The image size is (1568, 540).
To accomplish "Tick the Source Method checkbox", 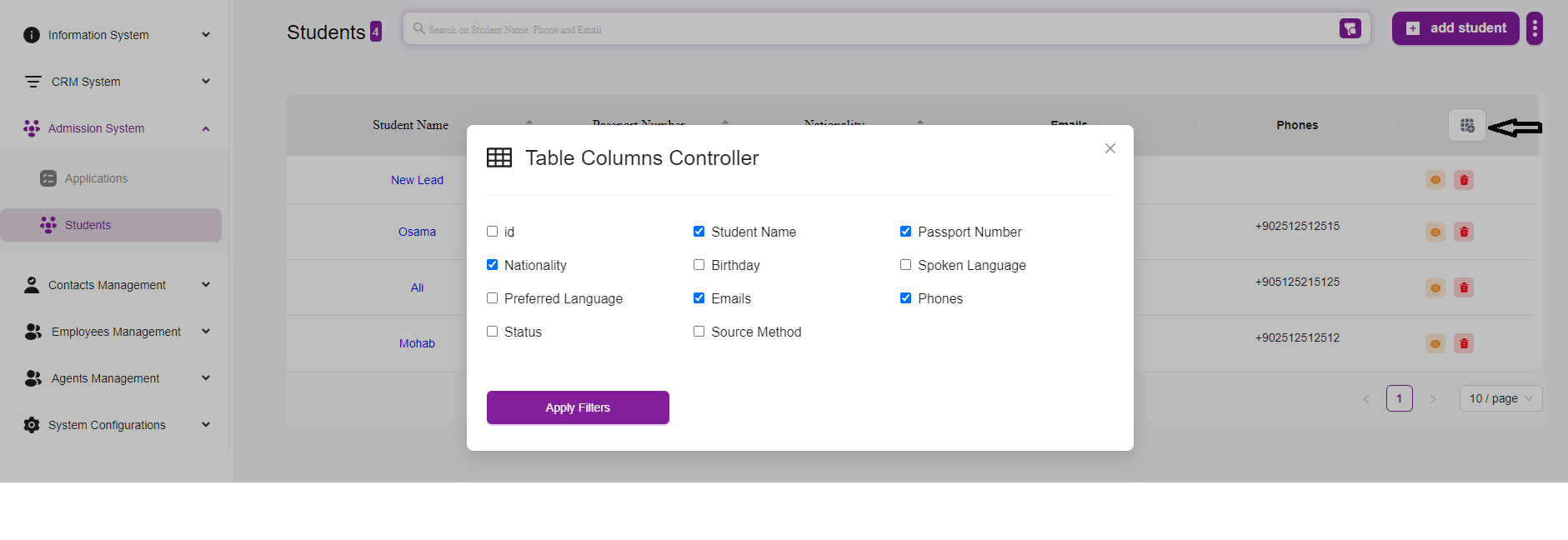I will 699,332.
